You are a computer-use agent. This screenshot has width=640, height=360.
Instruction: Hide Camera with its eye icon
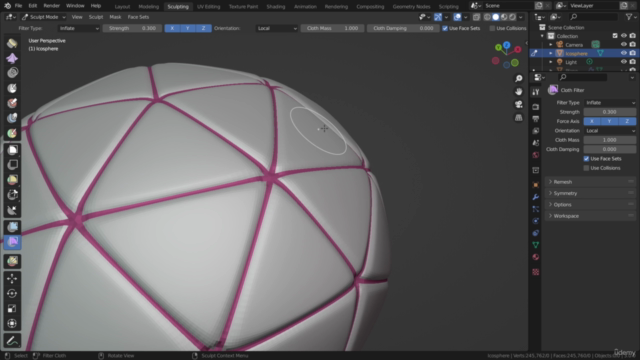[623, 44]
